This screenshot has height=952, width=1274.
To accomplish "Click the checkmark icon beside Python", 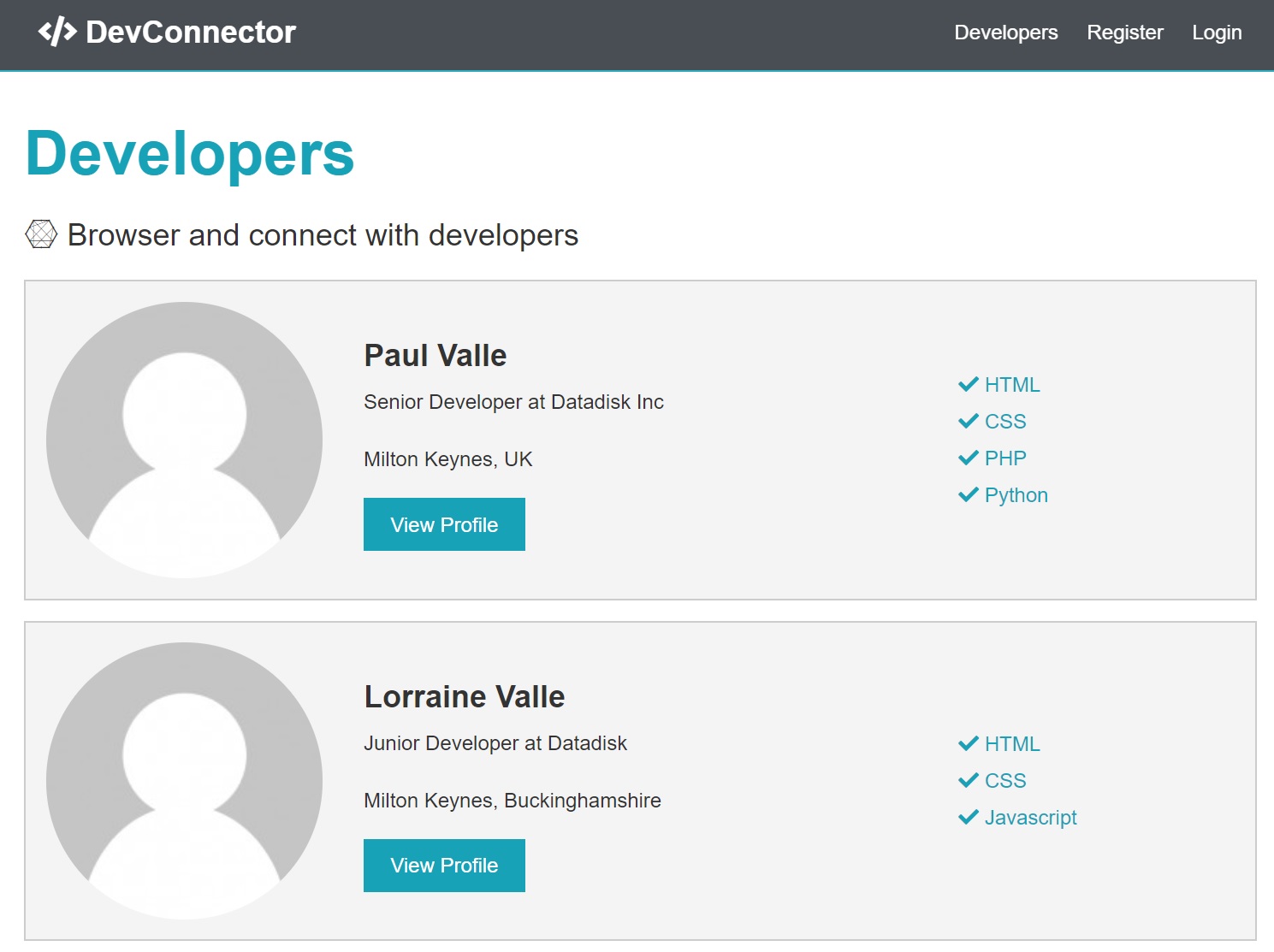I will (968, 495).
